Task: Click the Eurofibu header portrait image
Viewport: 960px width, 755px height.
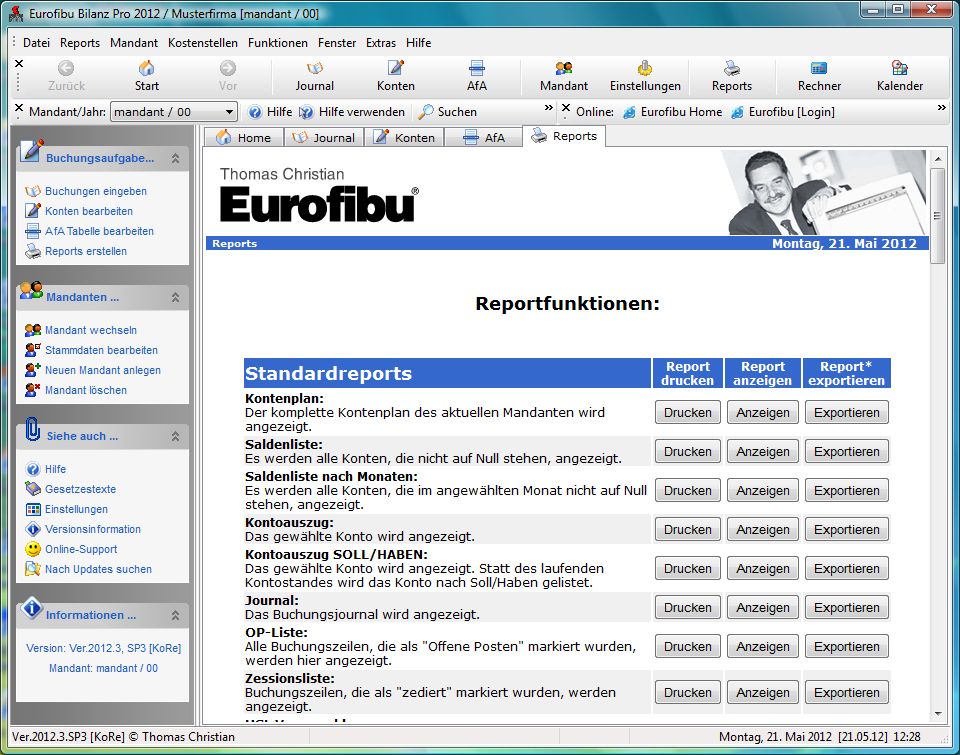Action: (824, 192)
